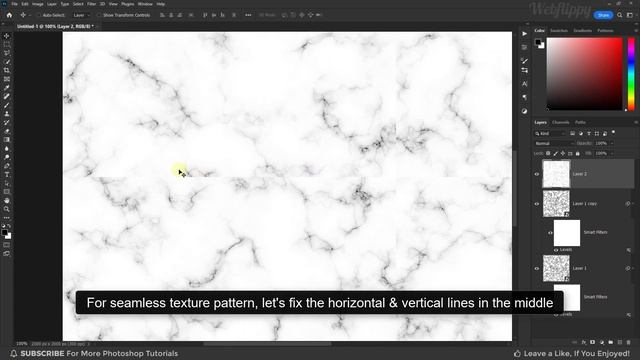Open the layer Kind filter dropdown
This screenshot has height=360, width=640.
pos(550,133)
